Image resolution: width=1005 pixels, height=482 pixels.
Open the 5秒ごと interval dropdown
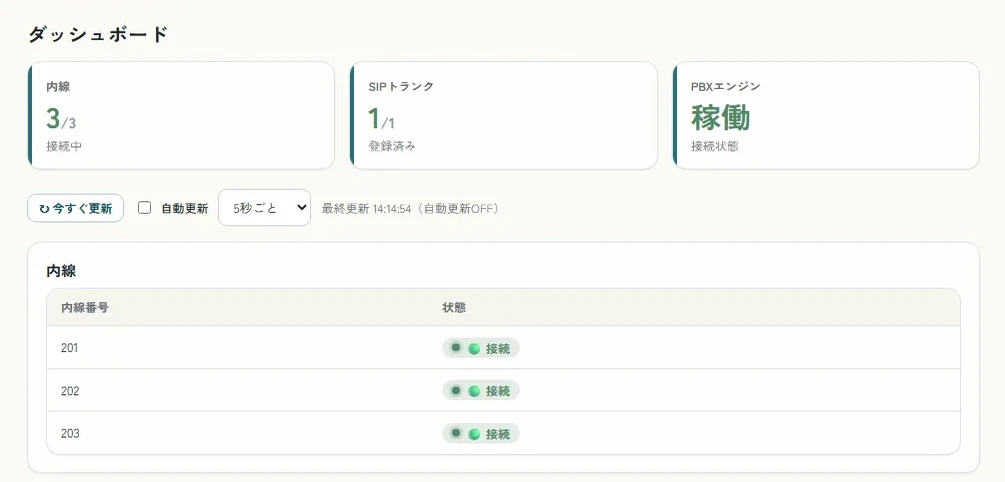(264, 208)
